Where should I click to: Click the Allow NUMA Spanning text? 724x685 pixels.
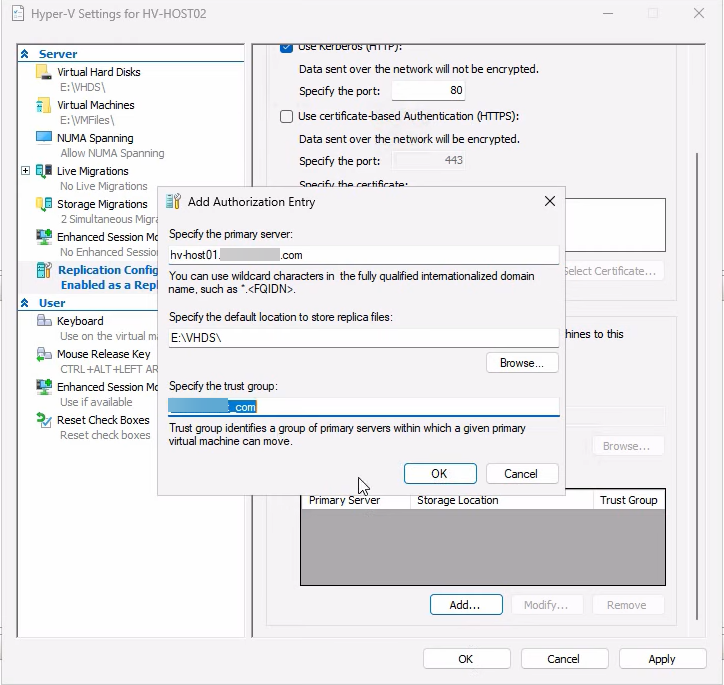[x=112, y=153]
